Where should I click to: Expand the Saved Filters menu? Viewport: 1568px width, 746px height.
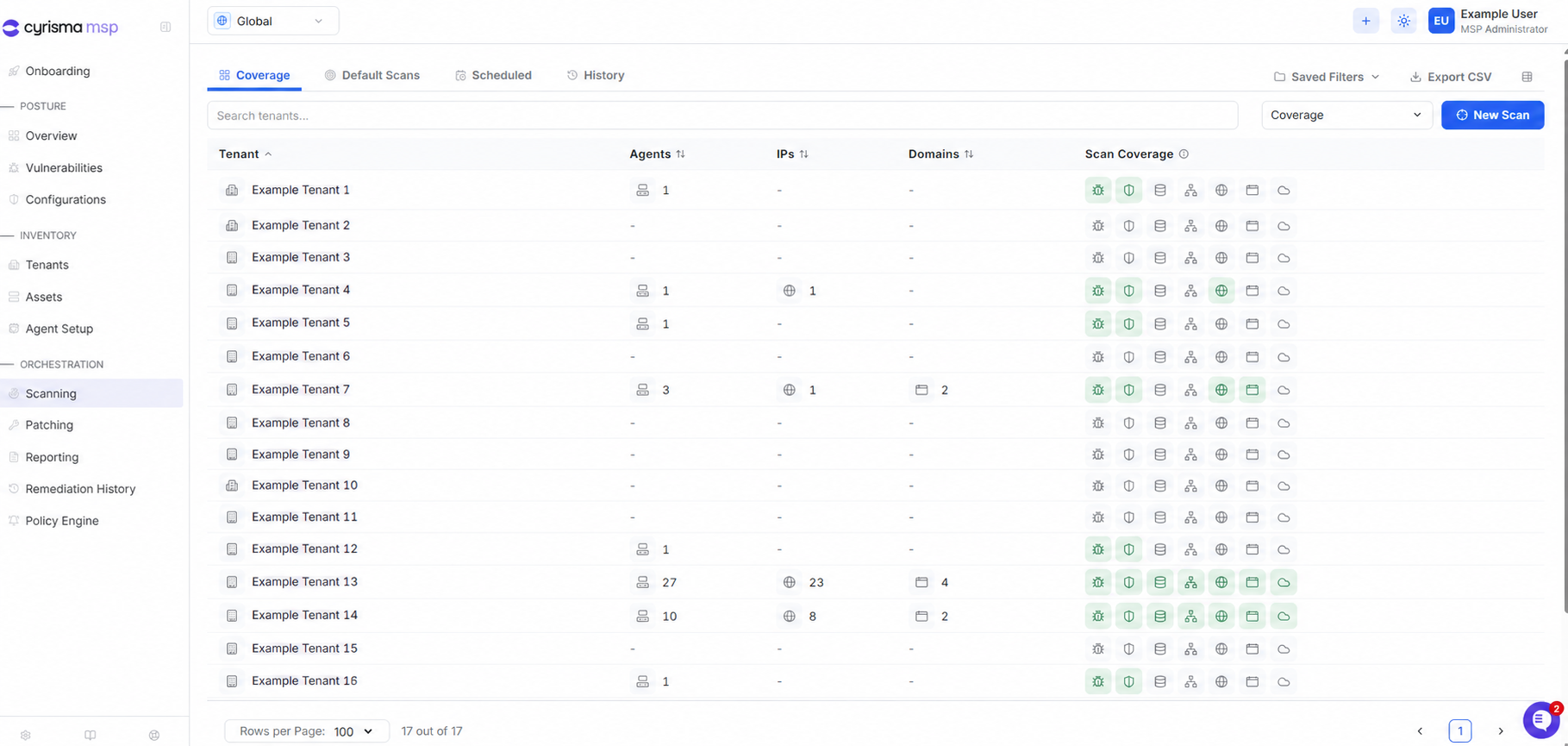tap(1327, 77)
